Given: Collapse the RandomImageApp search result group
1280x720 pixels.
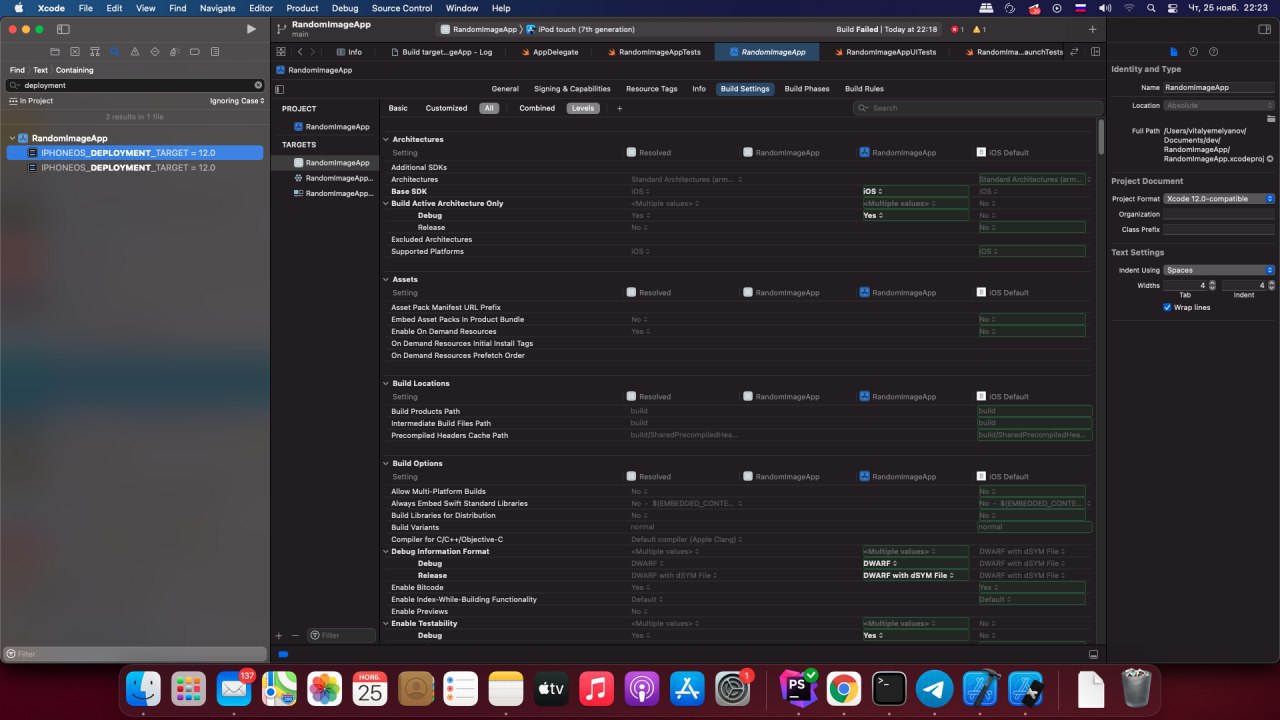Looking at the screenshot, I should (12, 138).
